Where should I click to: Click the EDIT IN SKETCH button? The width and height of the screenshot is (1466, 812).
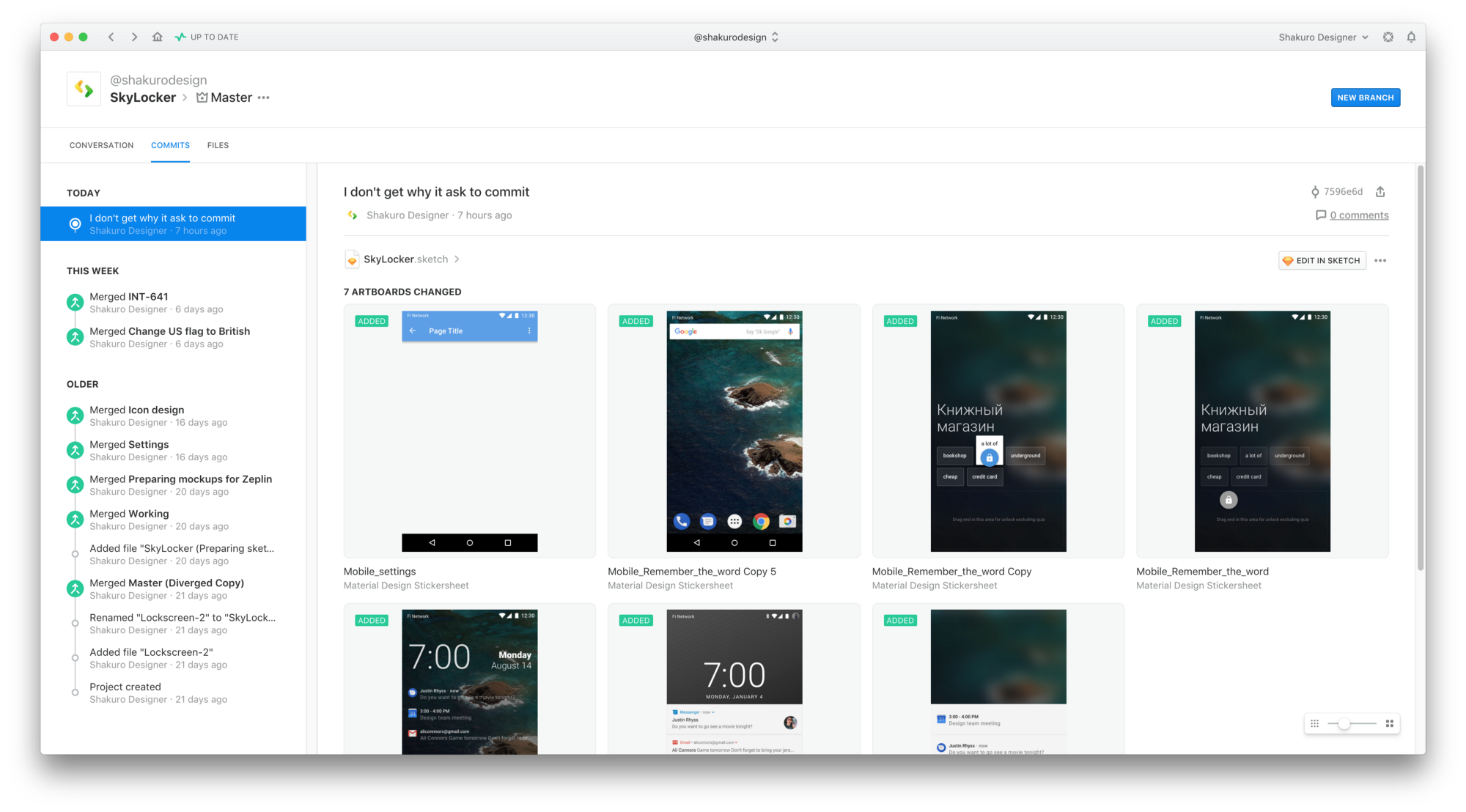(1320, 261)
